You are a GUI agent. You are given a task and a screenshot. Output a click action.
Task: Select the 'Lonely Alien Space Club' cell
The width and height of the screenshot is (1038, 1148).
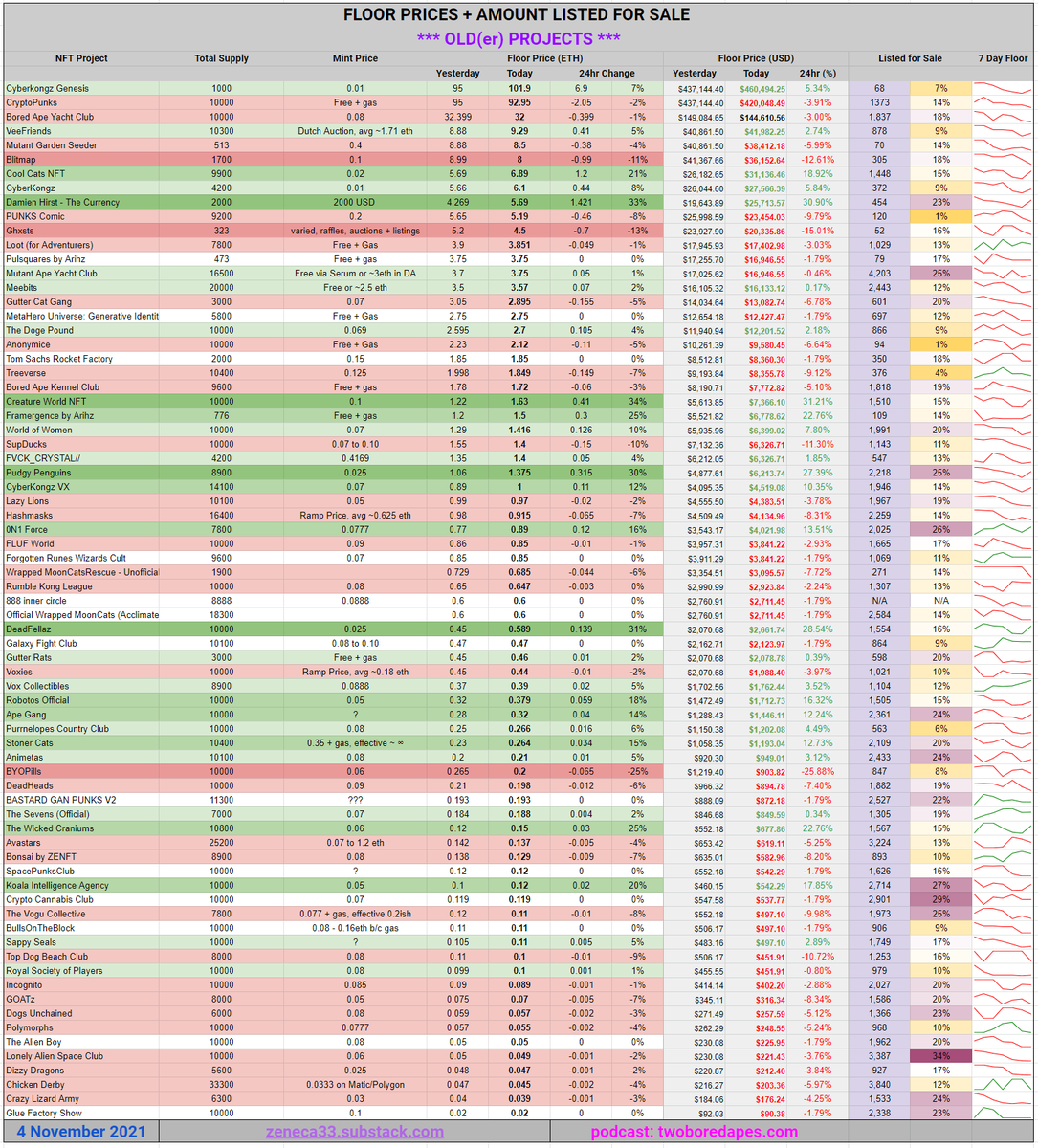80,1056
